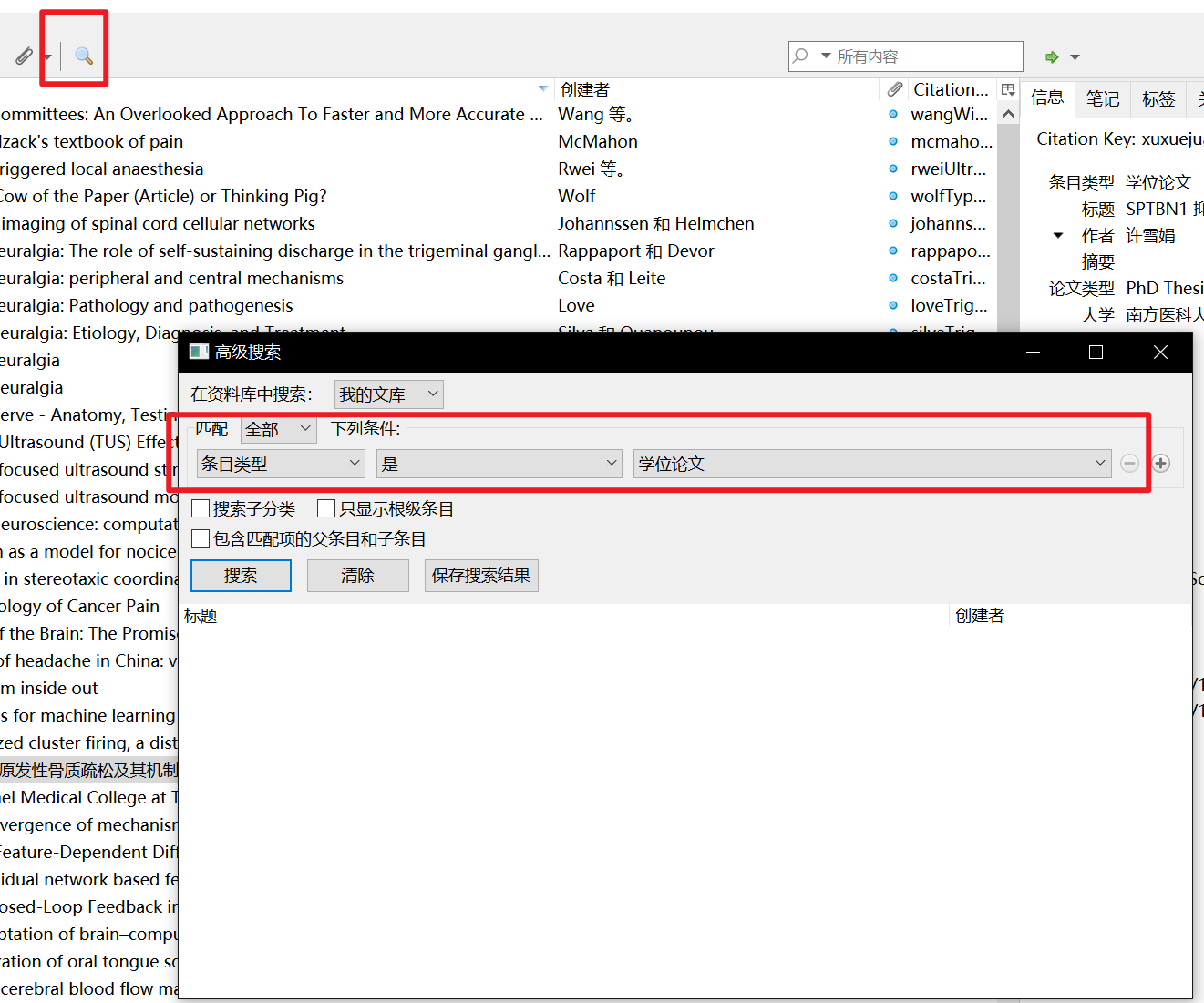1204x1003 pixels.
Task: Open the Advanced Search magnifier icon
Action: click(x=84, y=56)
